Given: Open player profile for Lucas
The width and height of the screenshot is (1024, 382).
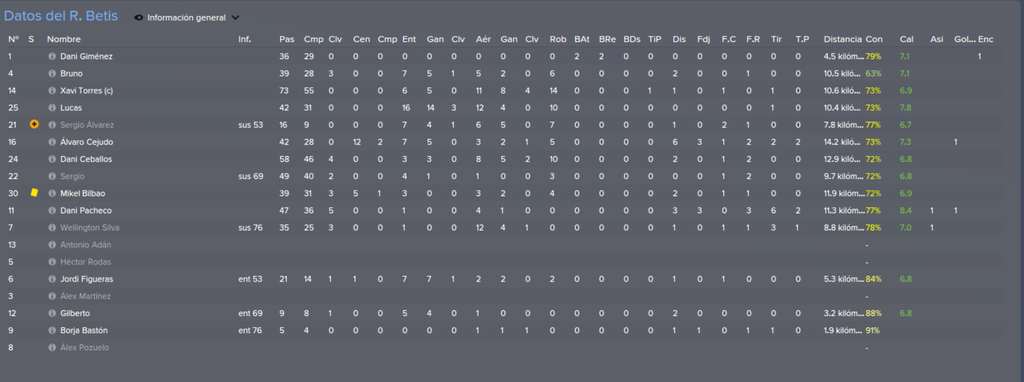Looking at the screenshot, I should (x=71, y=108).
